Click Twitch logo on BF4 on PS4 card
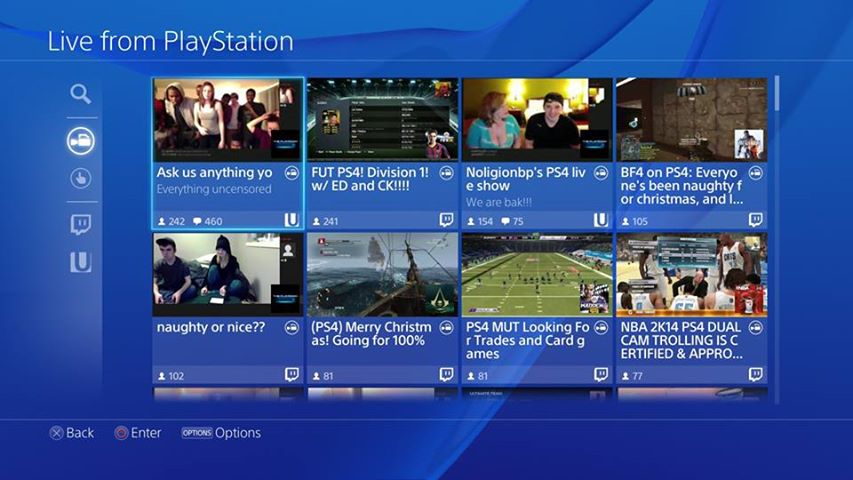This screenshot has height=480, width=853. (755, 220)
